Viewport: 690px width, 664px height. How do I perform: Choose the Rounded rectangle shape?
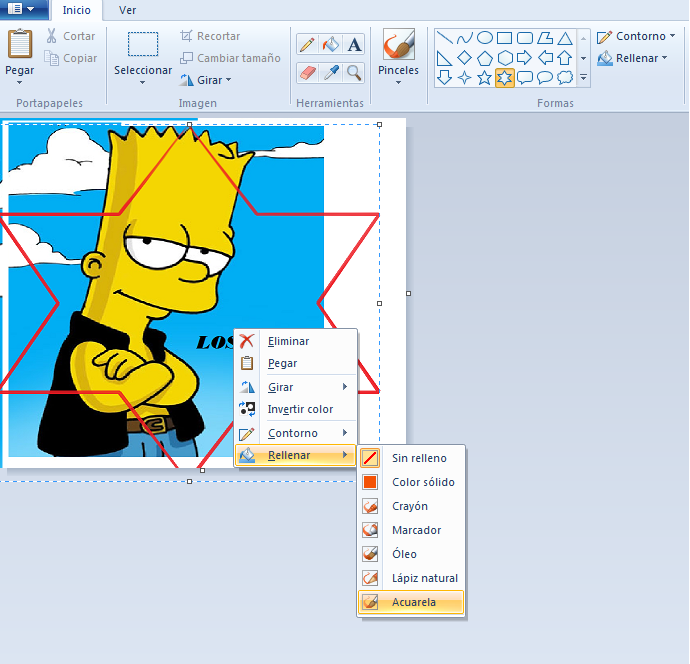pyautogui.click(x=525, y=38)
